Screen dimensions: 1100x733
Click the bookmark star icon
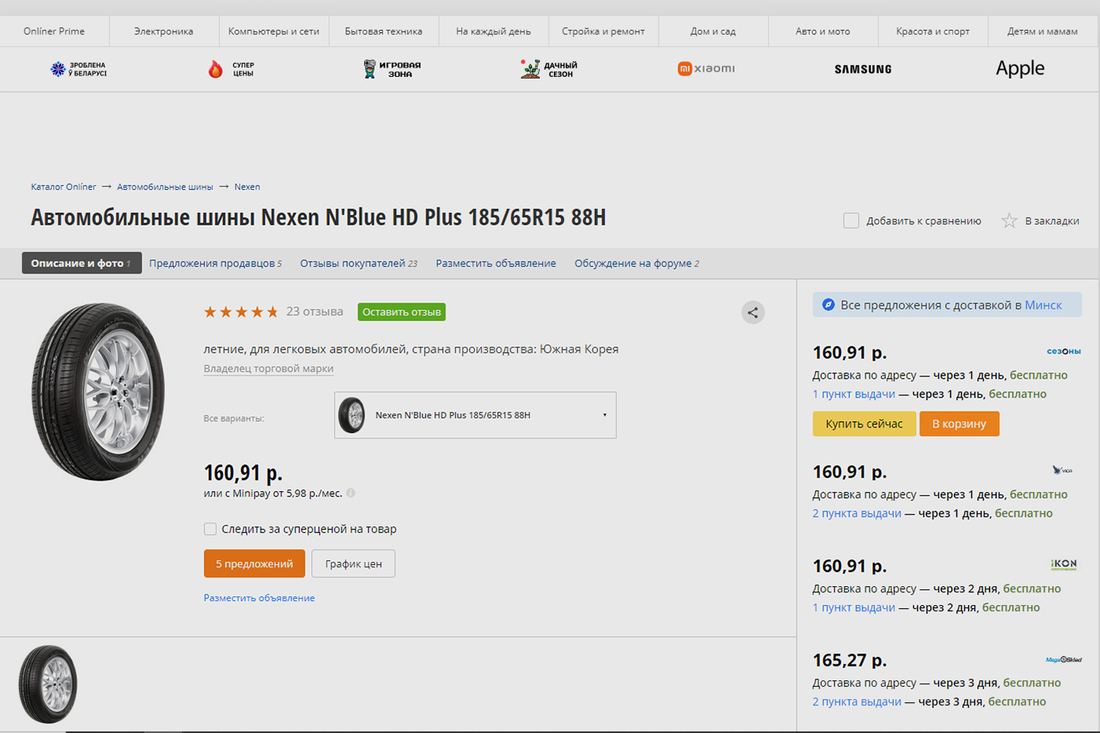coord(1009,221)
